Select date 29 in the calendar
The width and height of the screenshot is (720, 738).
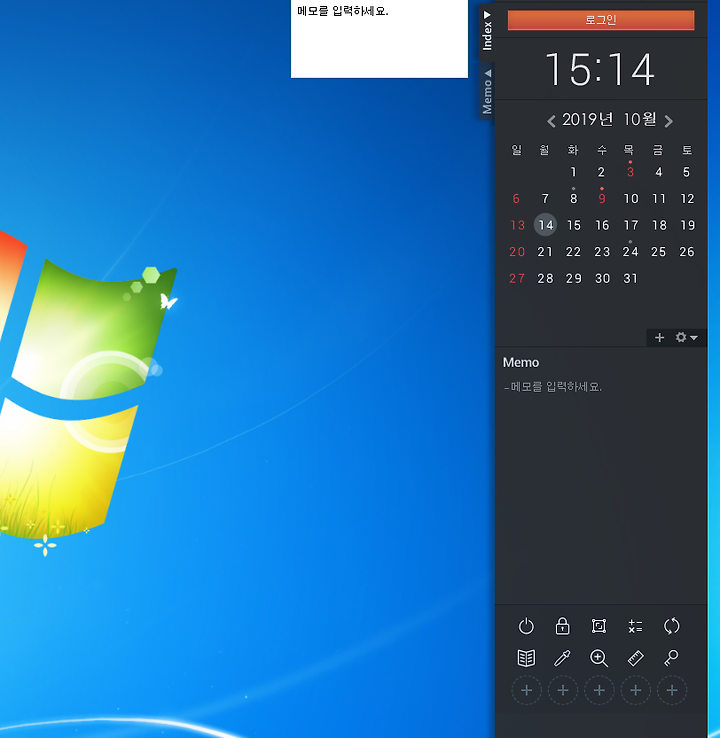pos(574,279)
